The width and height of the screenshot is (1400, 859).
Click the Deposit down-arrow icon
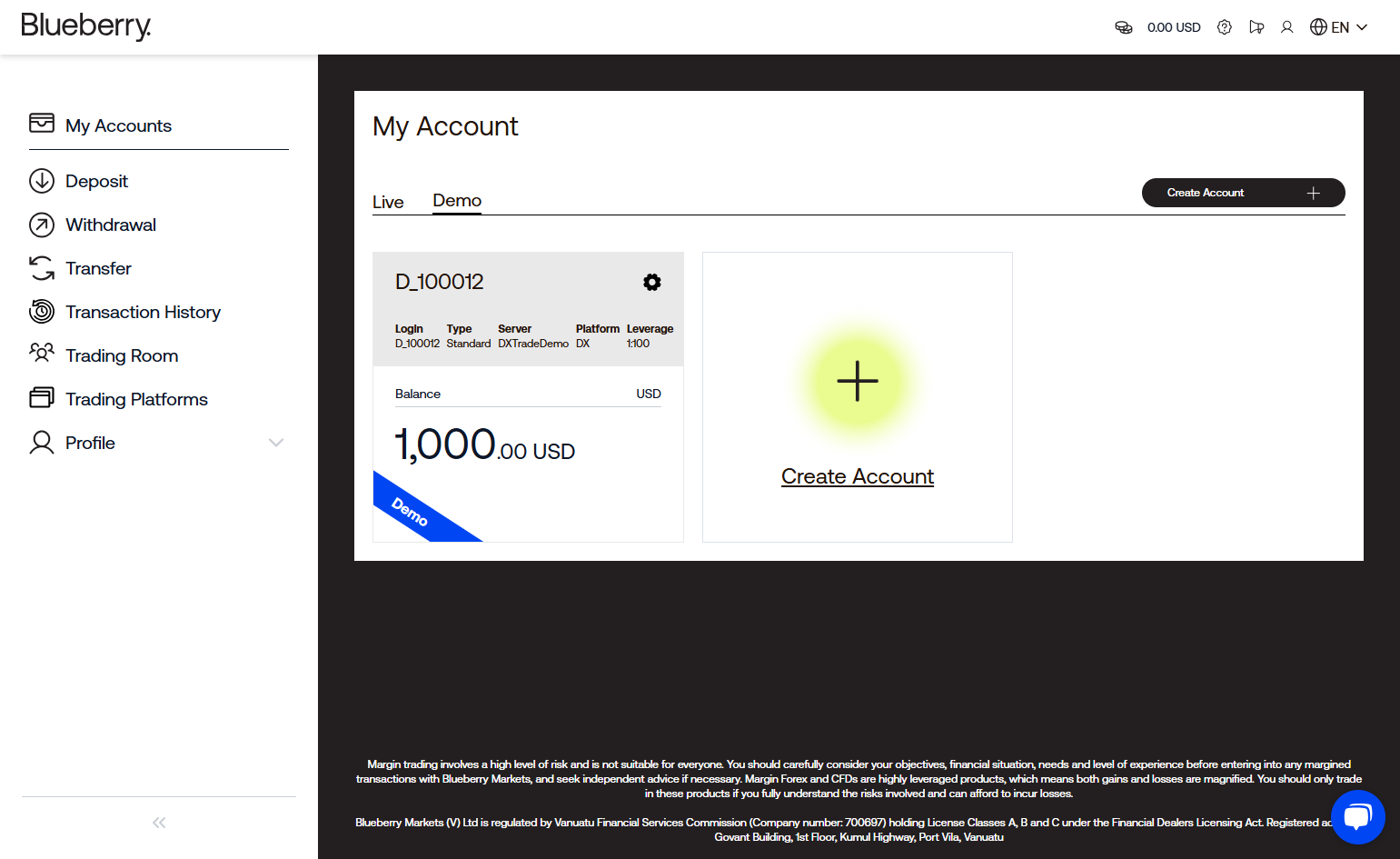42,181
